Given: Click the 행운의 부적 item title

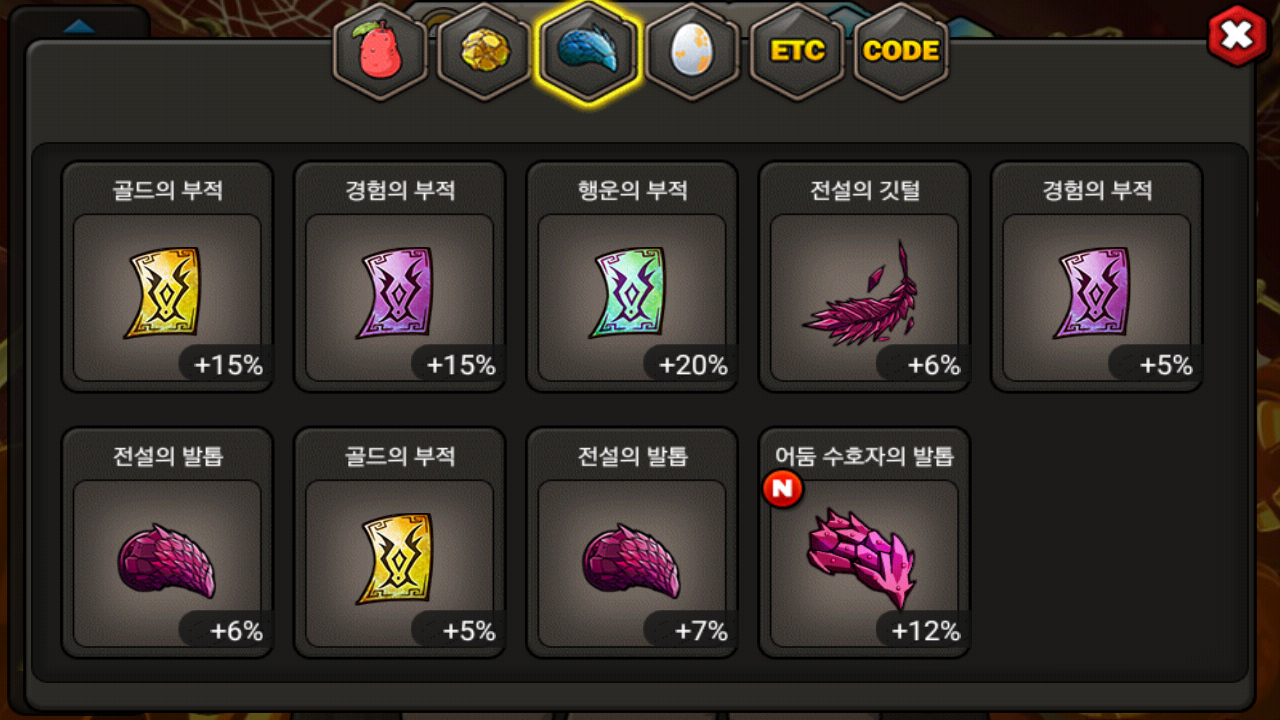Looking at the screenshot, I should pyautogui.click(x=632, y=190).
